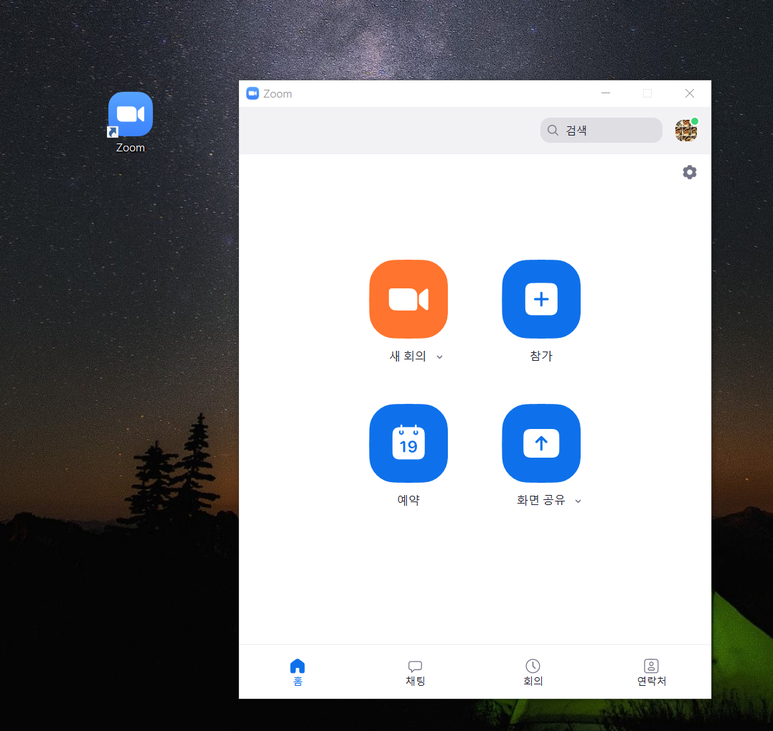773x731 pixels.
Task: Click the Share Screen (화면 공유) arrow icon
Action: (541, 443)
